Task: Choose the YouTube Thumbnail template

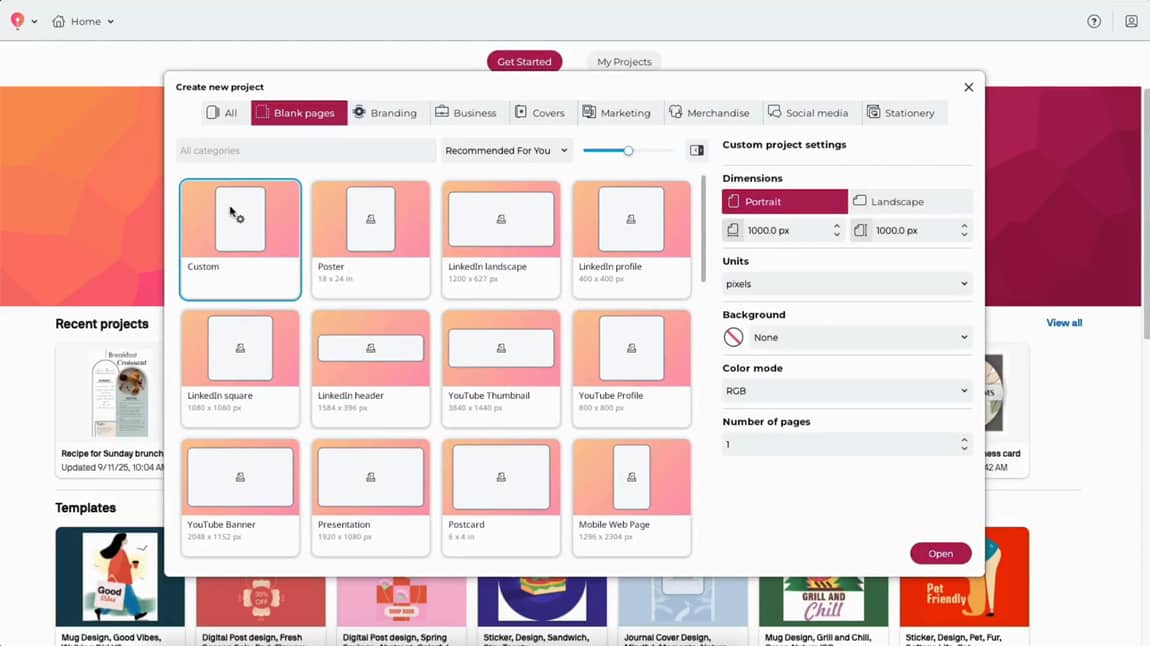Action: pyautogui.click(x=501, y=368)
